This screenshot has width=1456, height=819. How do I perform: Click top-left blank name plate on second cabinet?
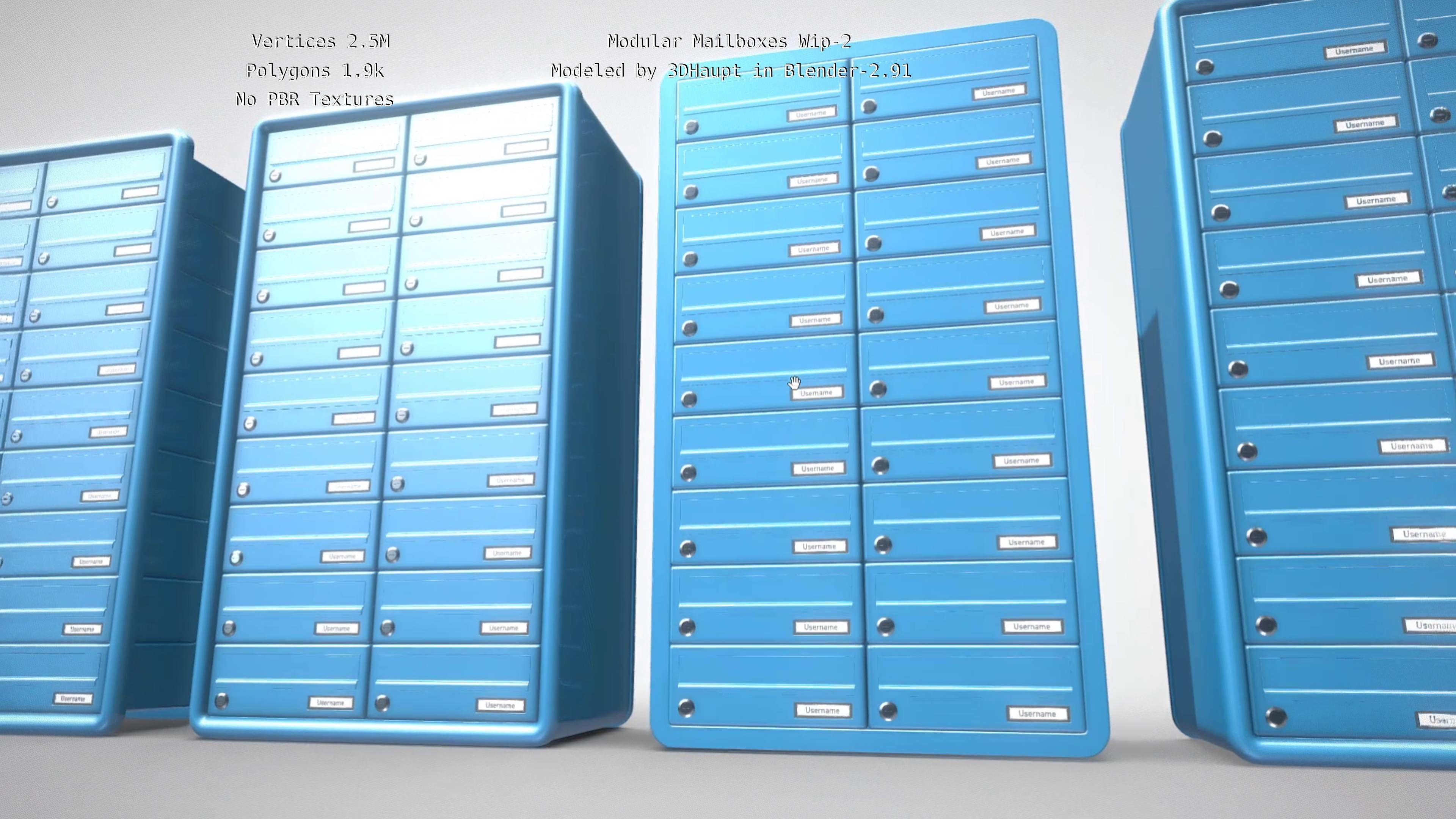(x=373, y=166)
